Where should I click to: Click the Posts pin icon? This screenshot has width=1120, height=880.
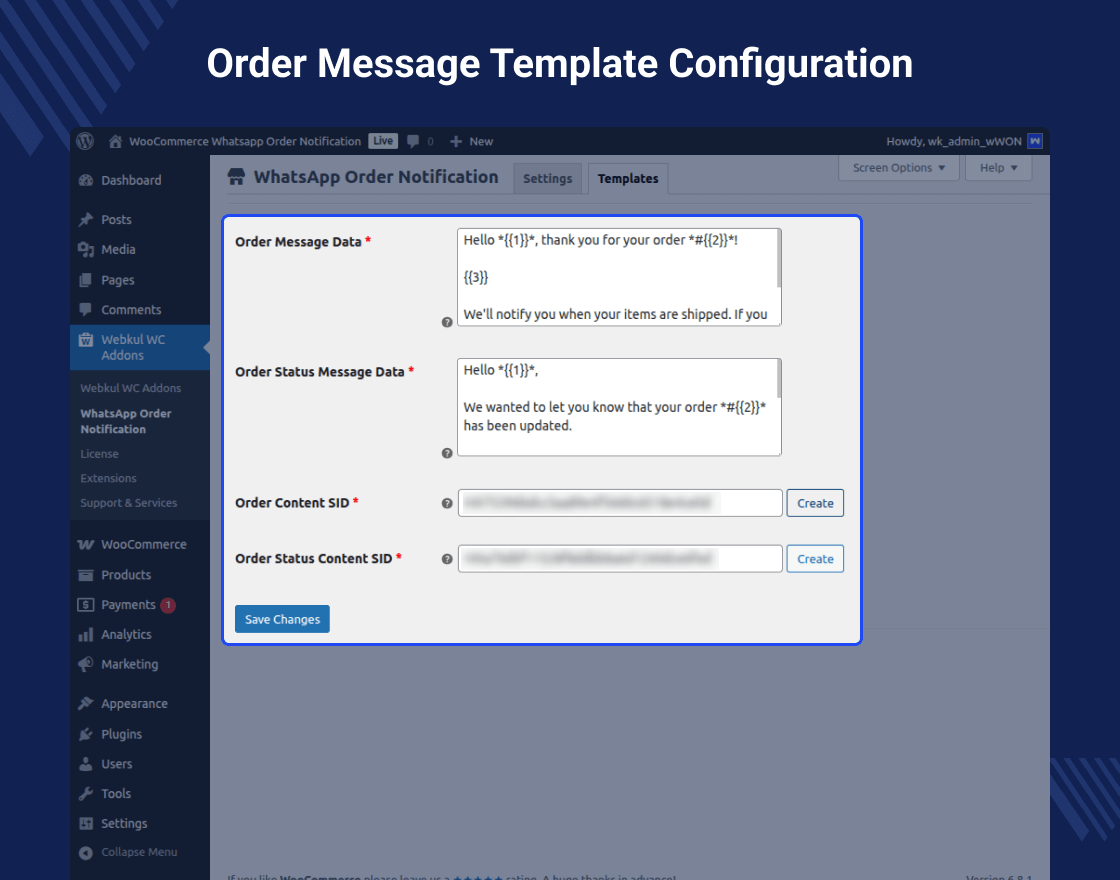click(86, 219)
